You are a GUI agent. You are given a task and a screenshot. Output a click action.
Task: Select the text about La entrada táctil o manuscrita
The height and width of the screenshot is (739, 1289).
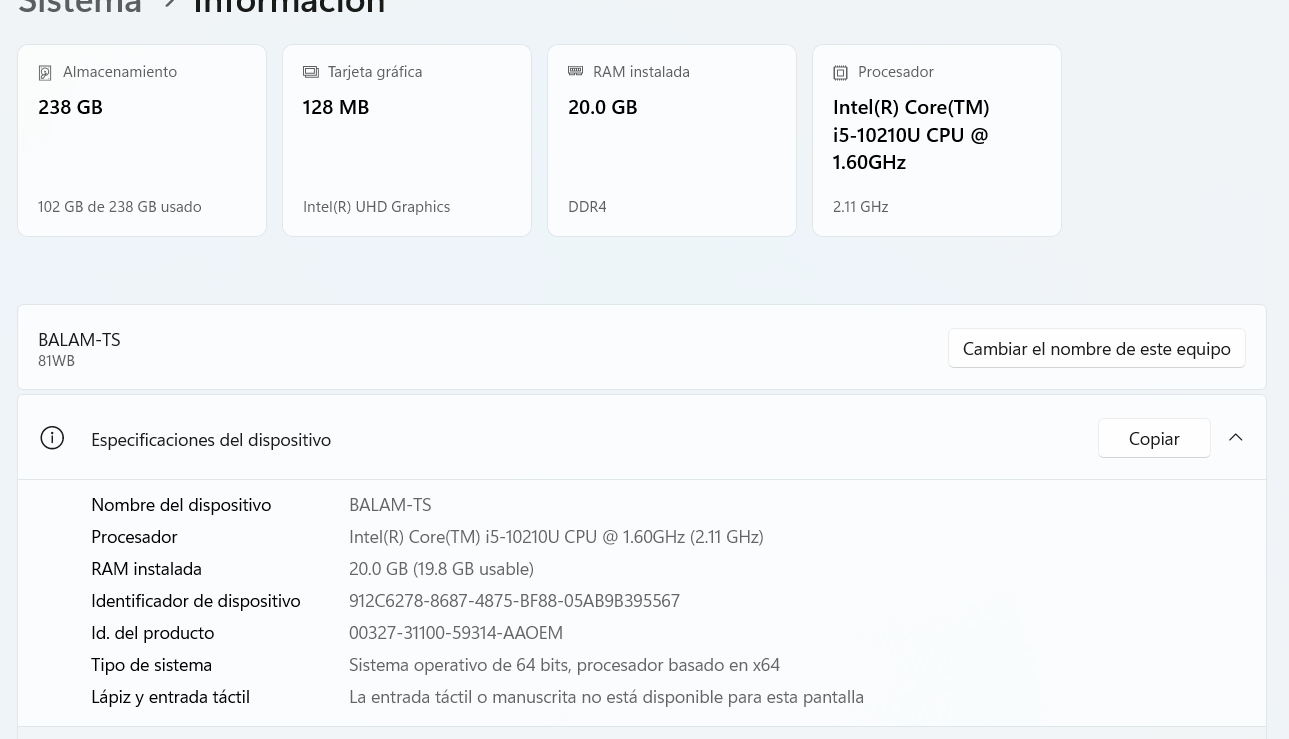[x=606, y=697]
